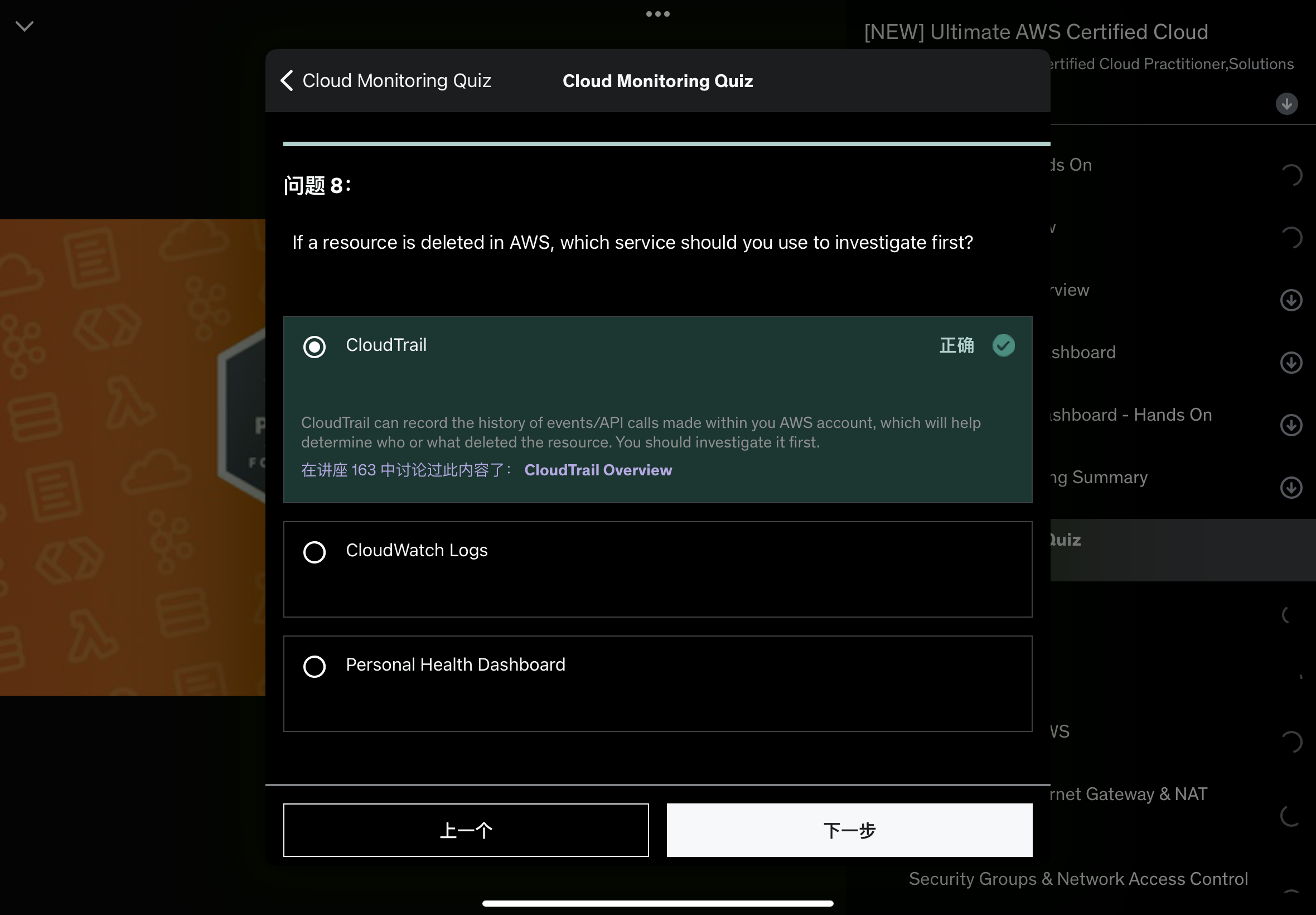Image resolution: width=1316 pixels, height=915 pixels.
Task: Click download icon beside 'shboard' lecture
Action: (x=1290, y=363)
